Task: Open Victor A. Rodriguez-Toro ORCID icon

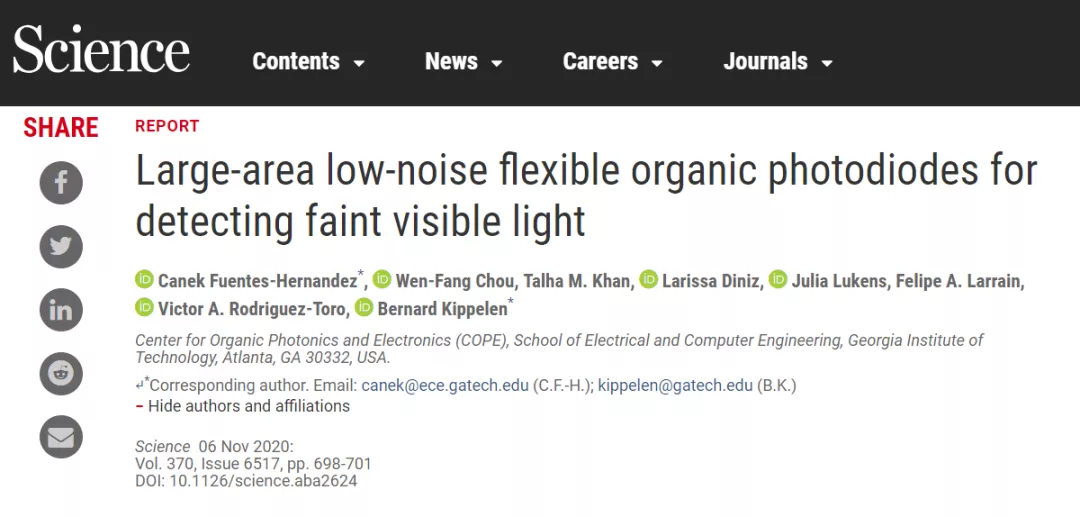Action: coord(144,307)
